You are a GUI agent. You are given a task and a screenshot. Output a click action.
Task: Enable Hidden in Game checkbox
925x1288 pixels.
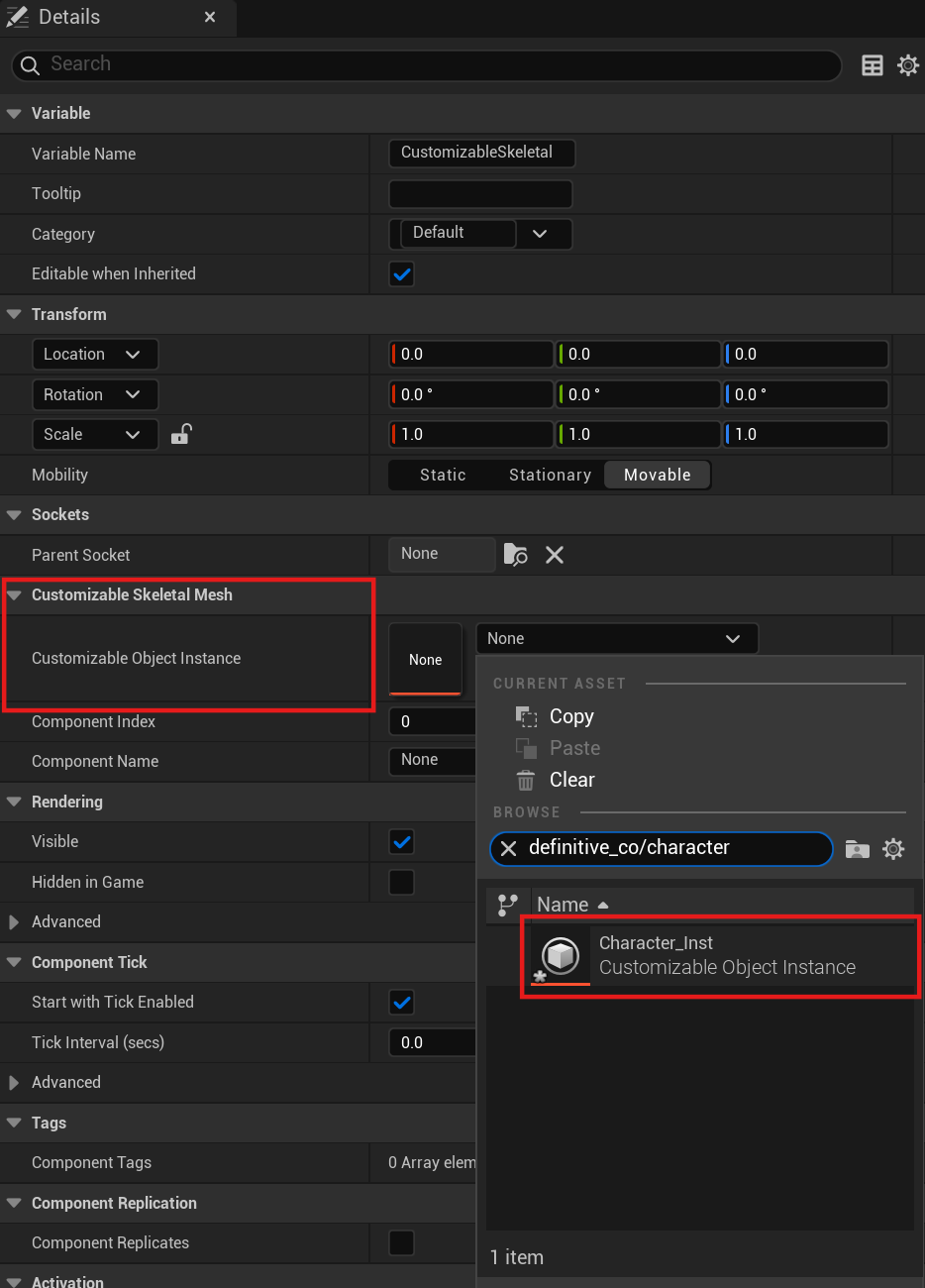(402, 882)
